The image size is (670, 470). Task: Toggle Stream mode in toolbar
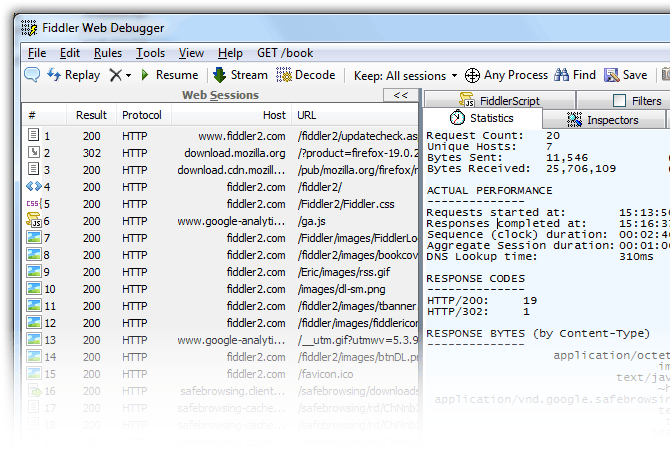240,75
